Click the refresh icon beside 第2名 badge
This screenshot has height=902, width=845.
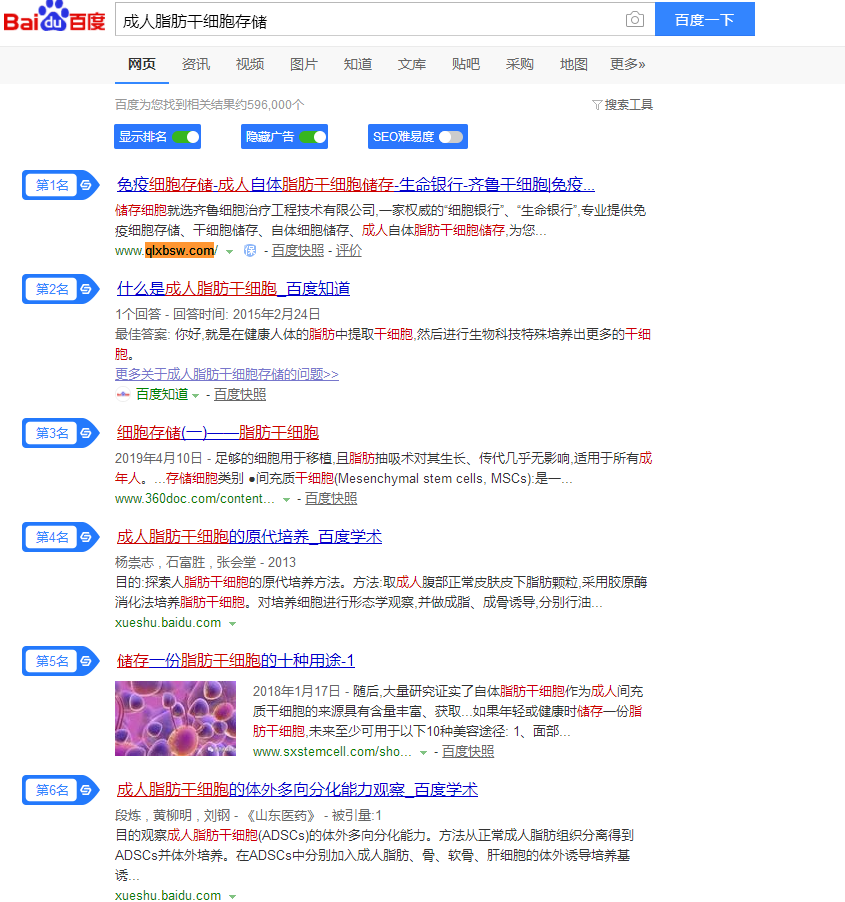click(86, 289)
